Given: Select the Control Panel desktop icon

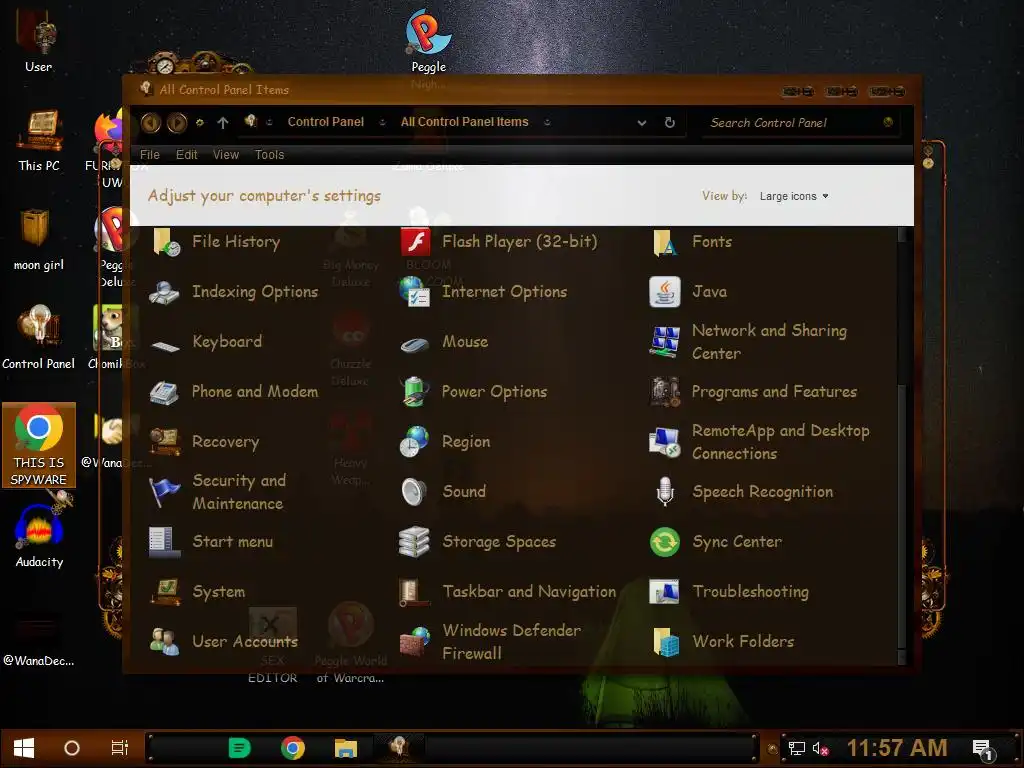Looking at the screenshot, I should pos(39,338).
